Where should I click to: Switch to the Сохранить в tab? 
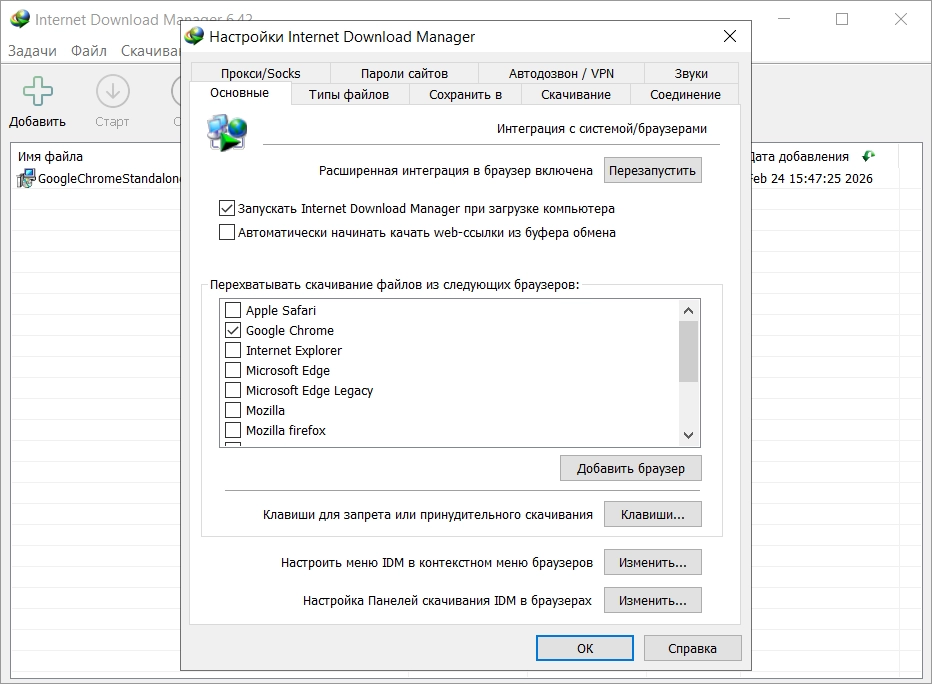coord(465,94)
